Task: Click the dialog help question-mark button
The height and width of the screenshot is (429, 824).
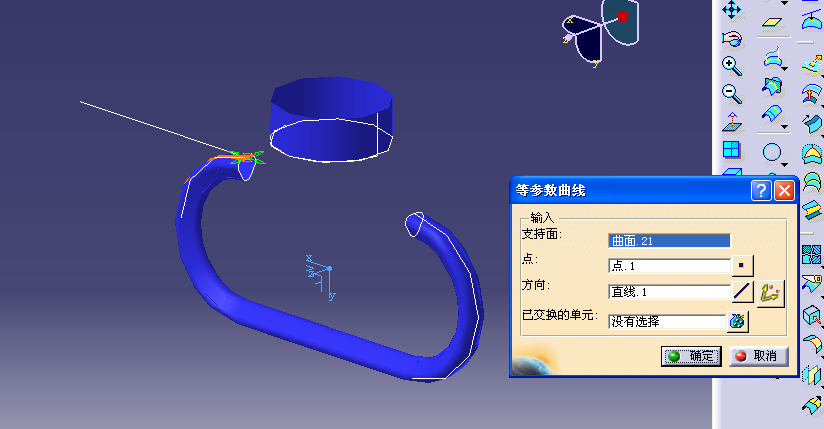Action: point(761,190)
